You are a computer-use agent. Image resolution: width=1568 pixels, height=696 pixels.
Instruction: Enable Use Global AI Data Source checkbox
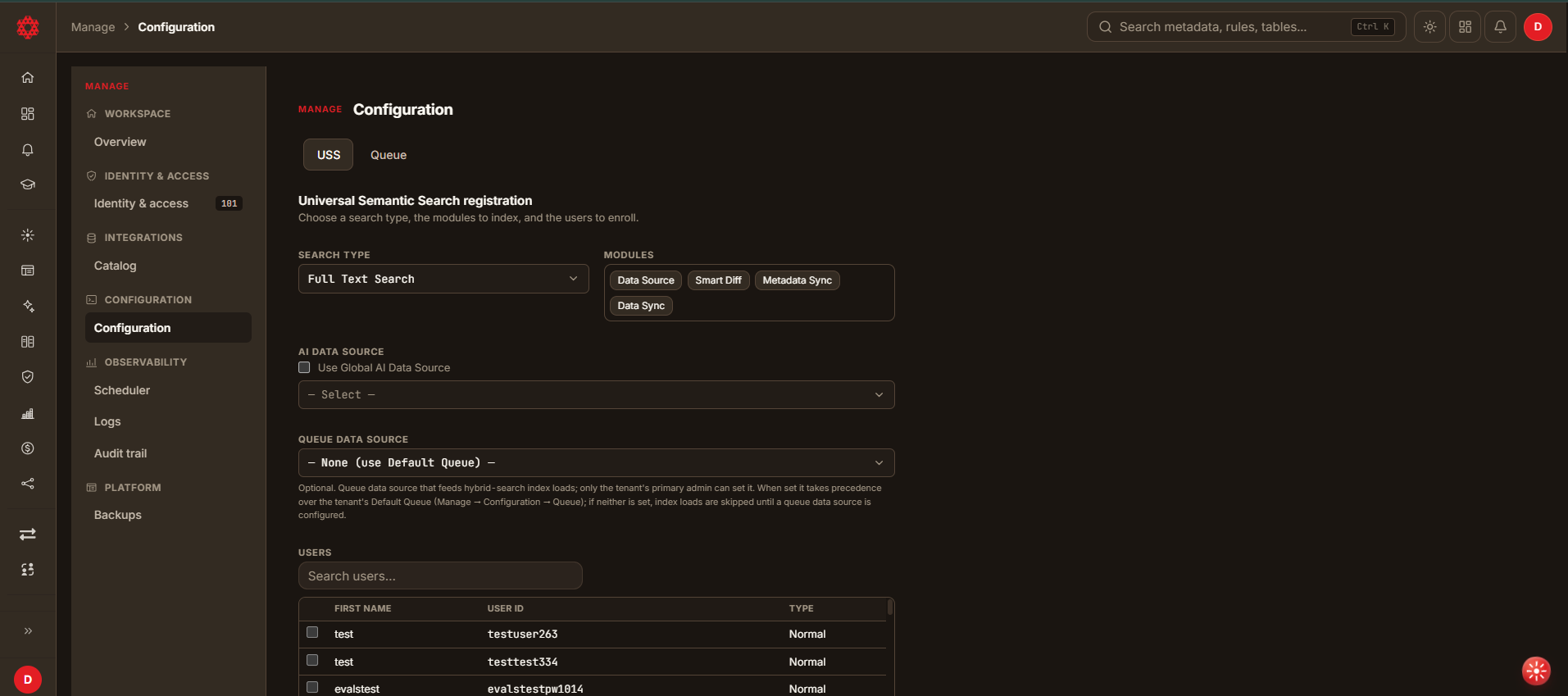(304, 367)
